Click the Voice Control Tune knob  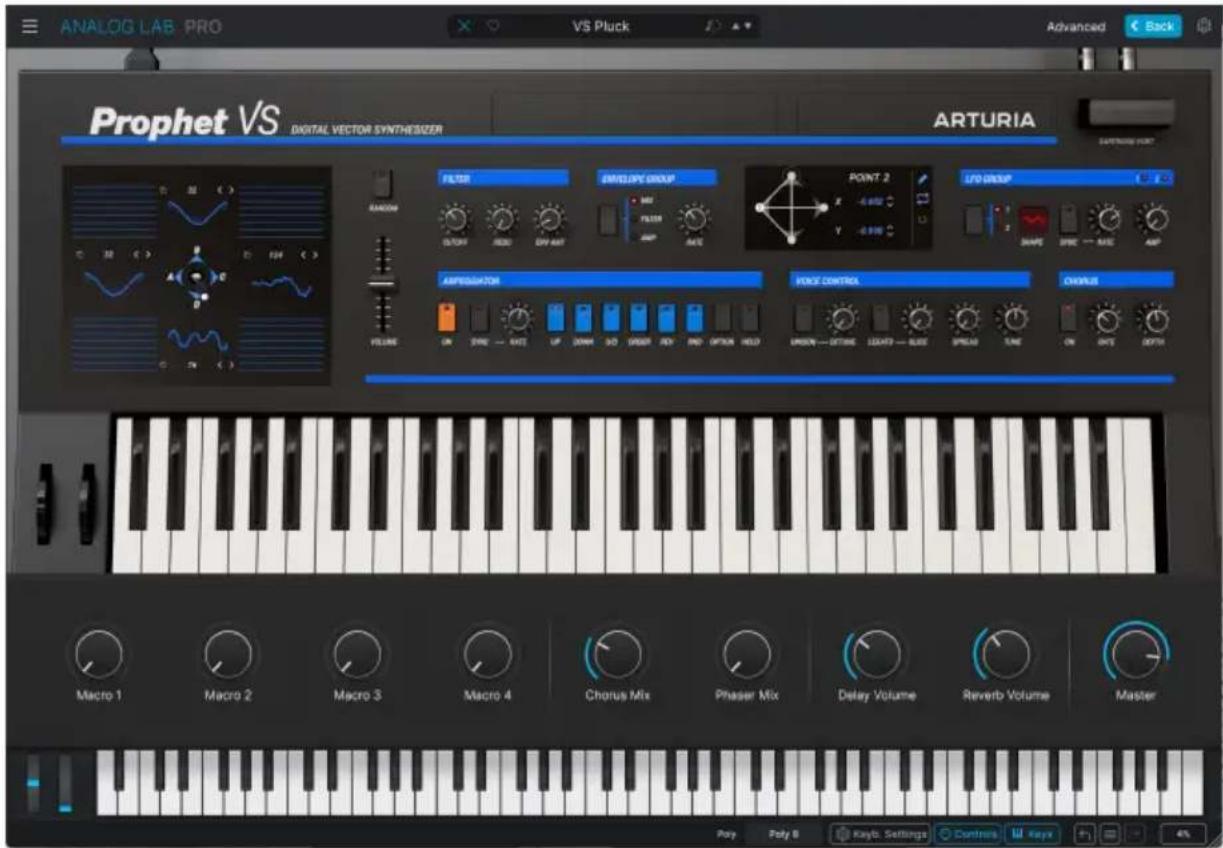tap(1014, 318)
